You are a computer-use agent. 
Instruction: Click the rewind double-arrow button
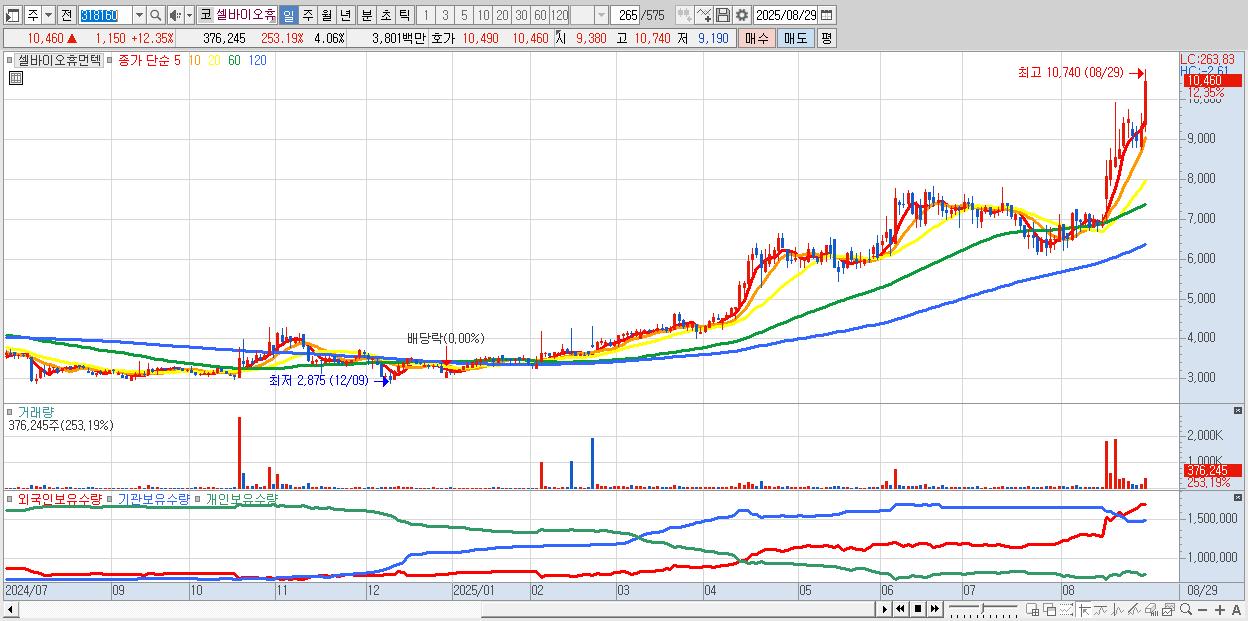tap(900, 609)
